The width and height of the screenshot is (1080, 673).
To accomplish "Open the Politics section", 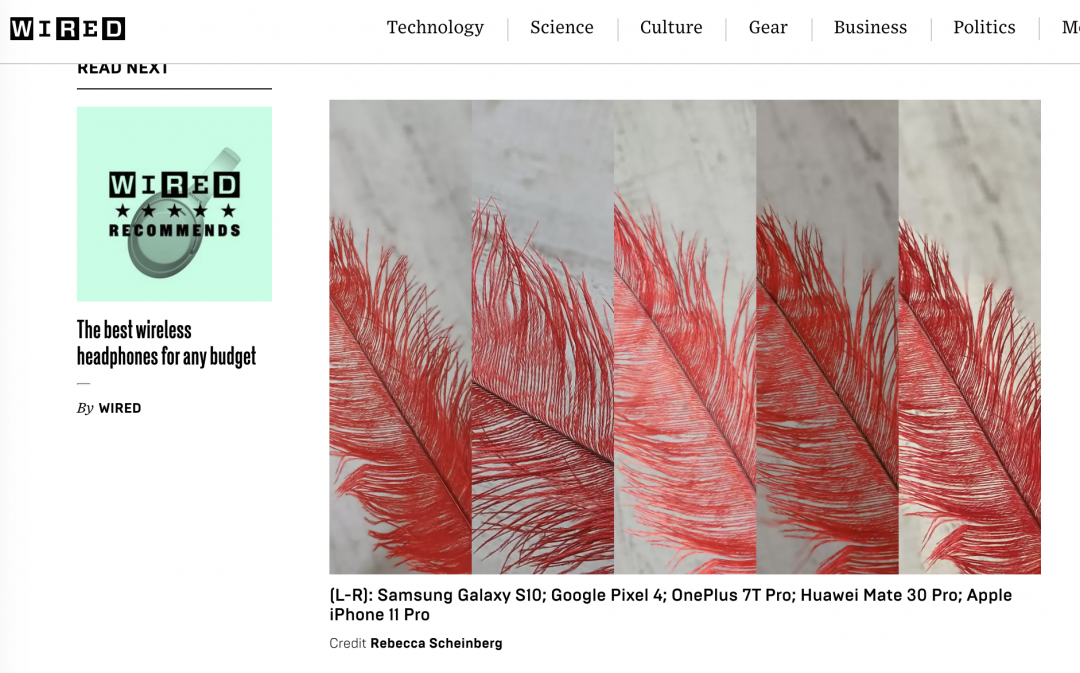I will point(984,28).
